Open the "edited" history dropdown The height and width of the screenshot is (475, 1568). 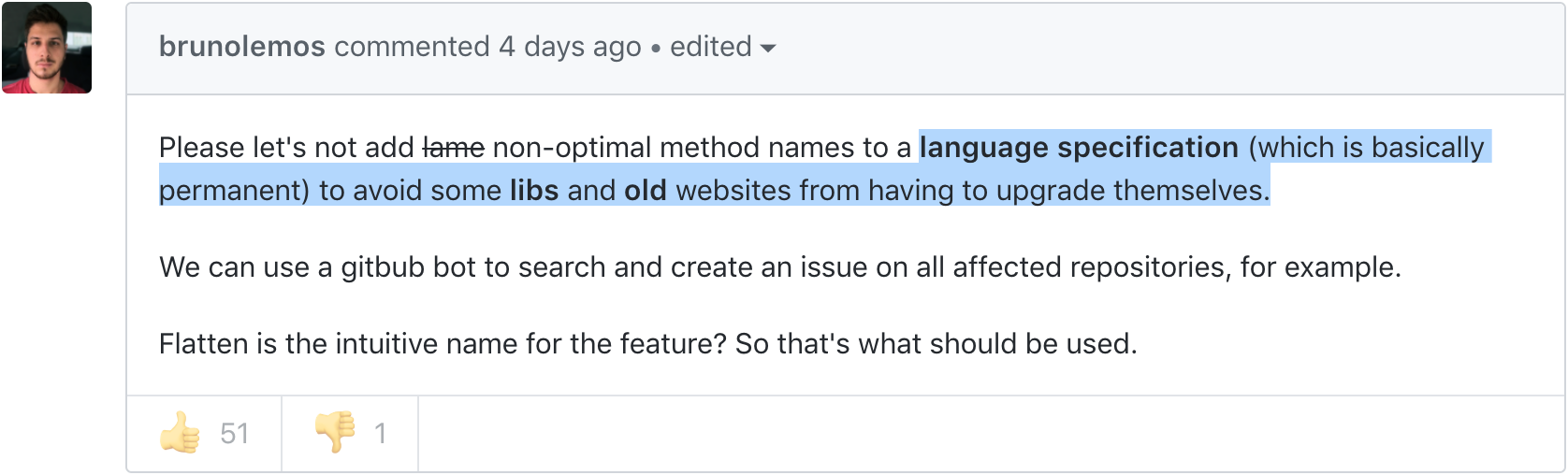coord(711,47)
